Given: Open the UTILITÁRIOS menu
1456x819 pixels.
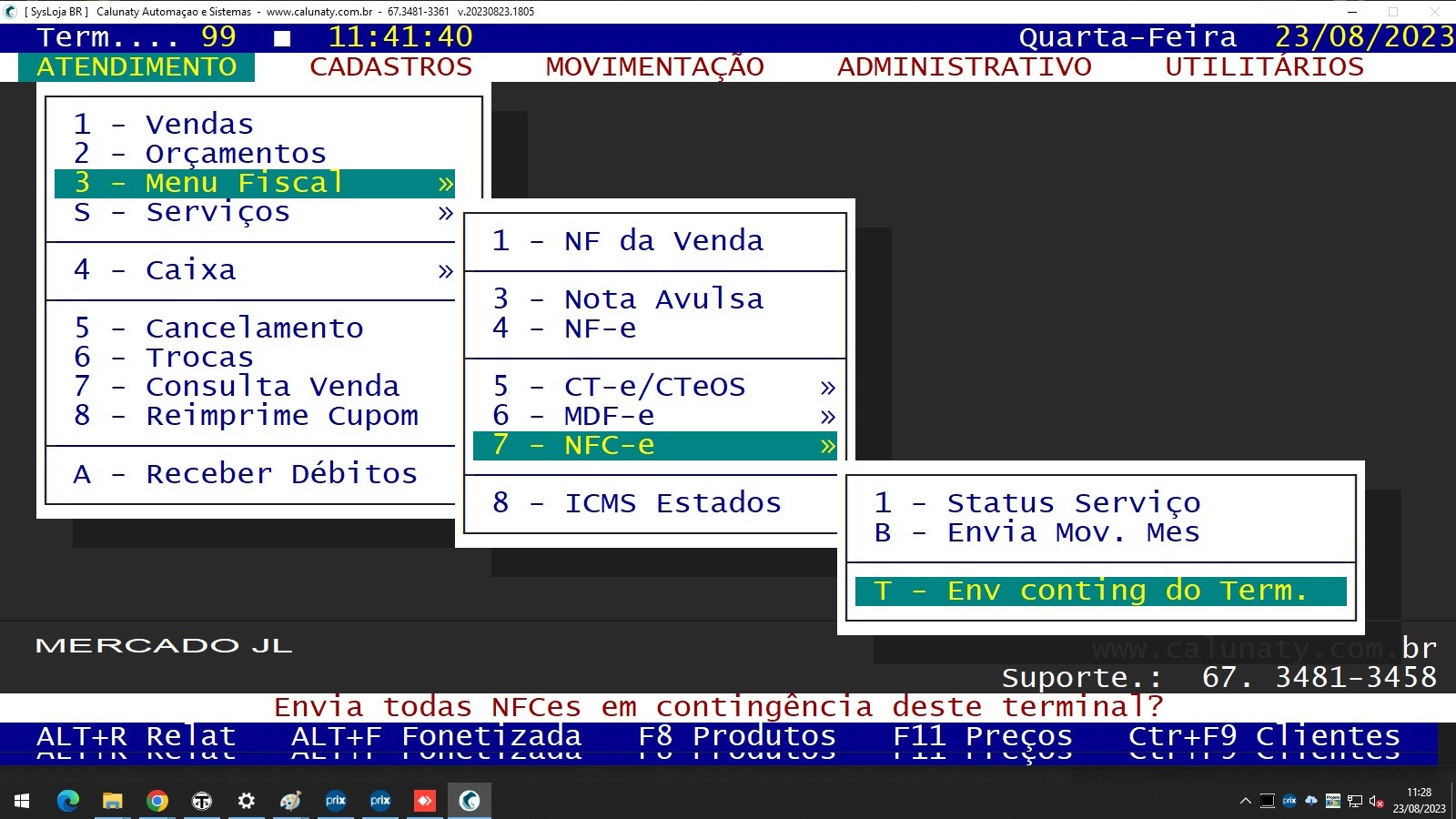Looking at the screenshot, I should [1263, 66].
